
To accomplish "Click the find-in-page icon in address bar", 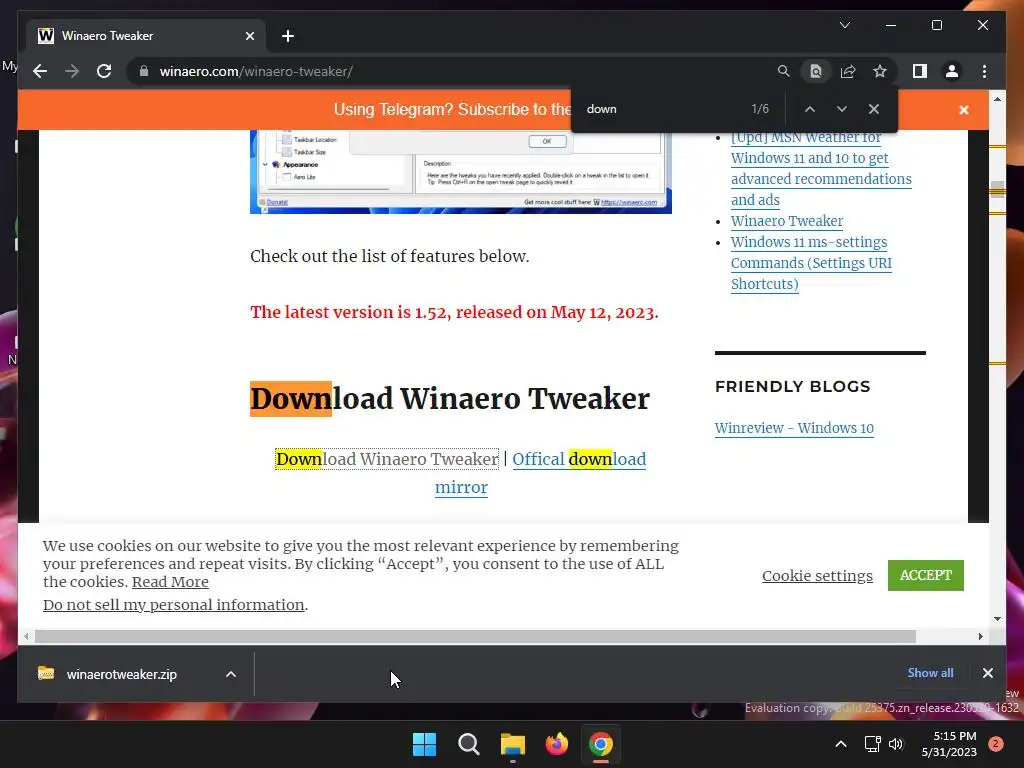I will click(x=816, y=71).
